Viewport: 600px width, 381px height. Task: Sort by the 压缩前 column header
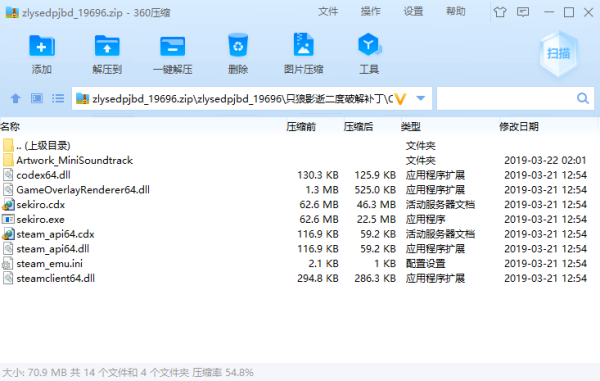tap(301, 127)
